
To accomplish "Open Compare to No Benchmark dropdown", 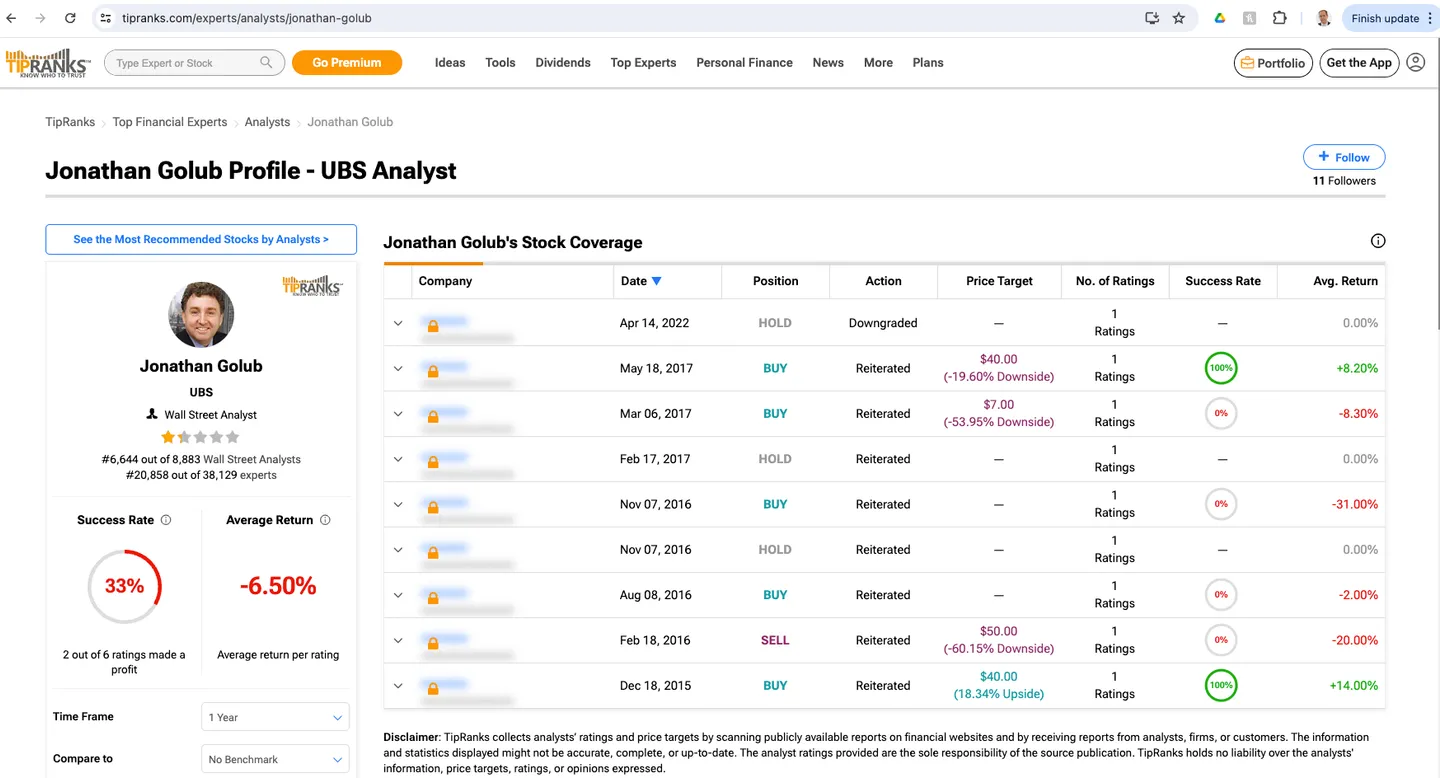I will tap(275, 759).
